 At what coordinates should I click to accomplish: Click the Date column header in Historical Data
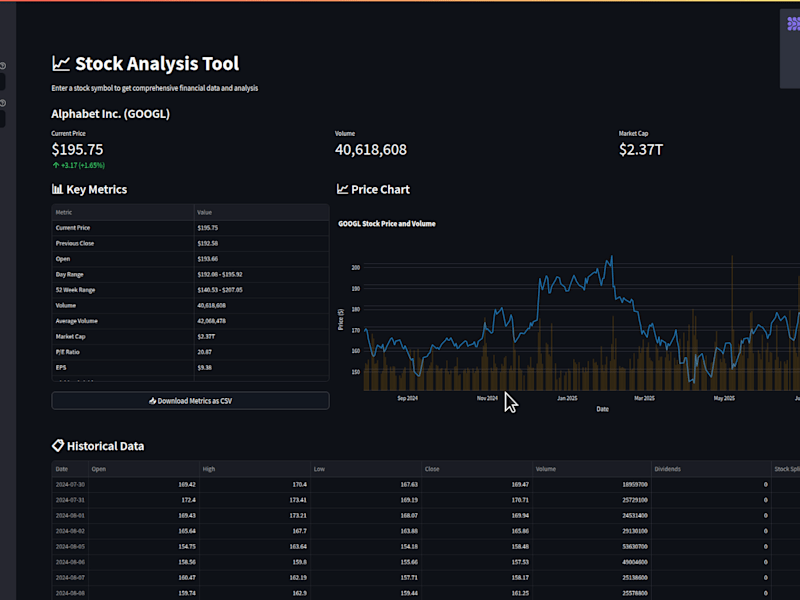point(70,469)
